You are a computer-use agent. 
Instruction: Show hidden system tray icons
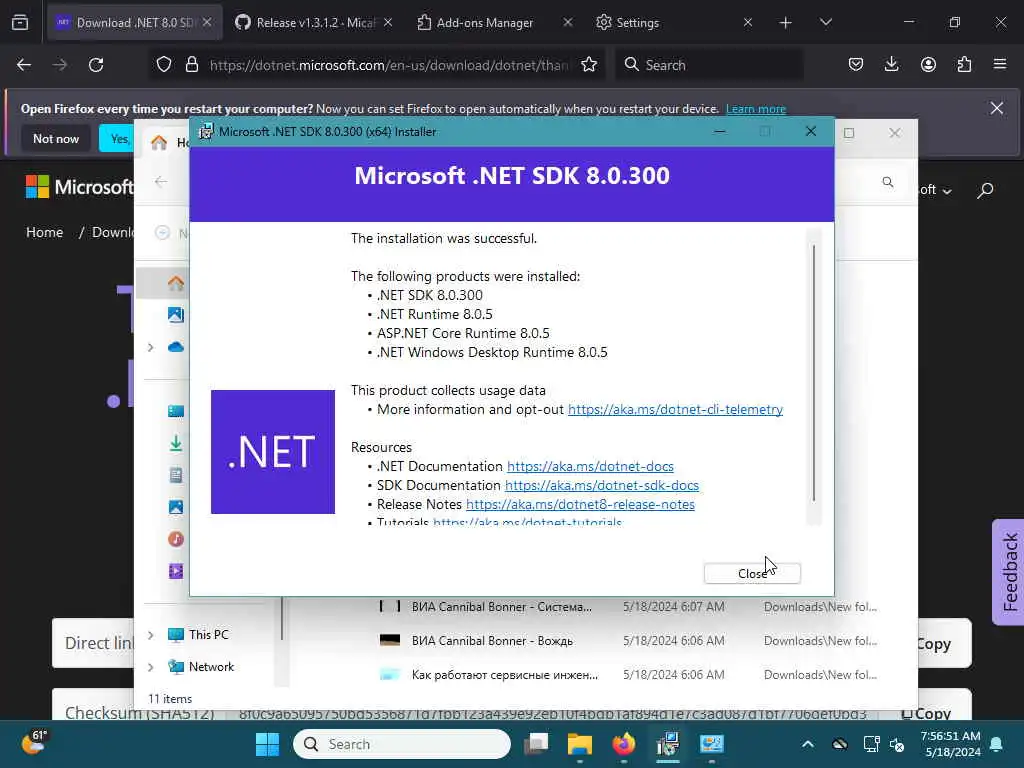(x=807, y=744)
